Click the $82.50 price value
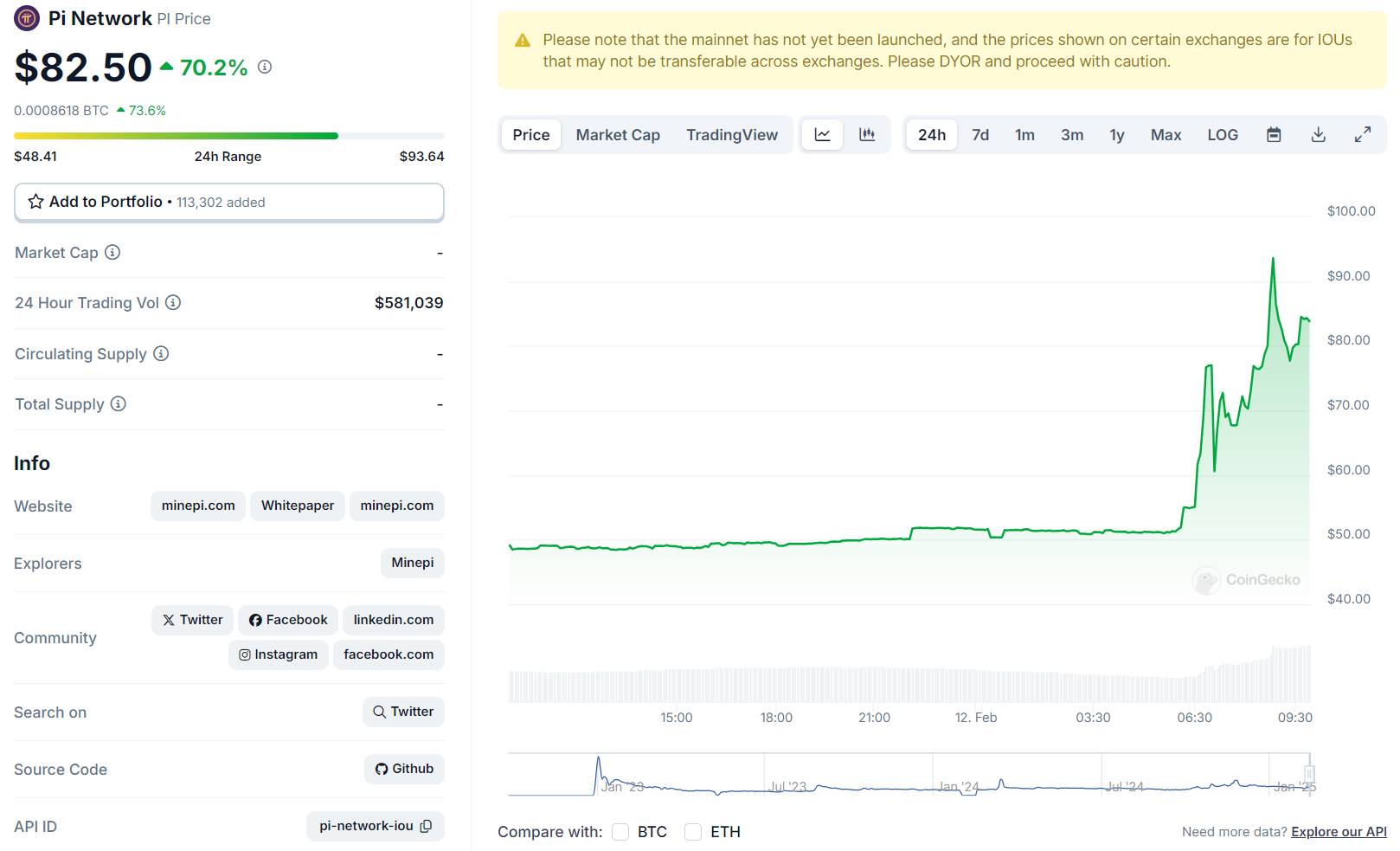The width and height of the screenshot is (1400, 851). coord(83,68)
